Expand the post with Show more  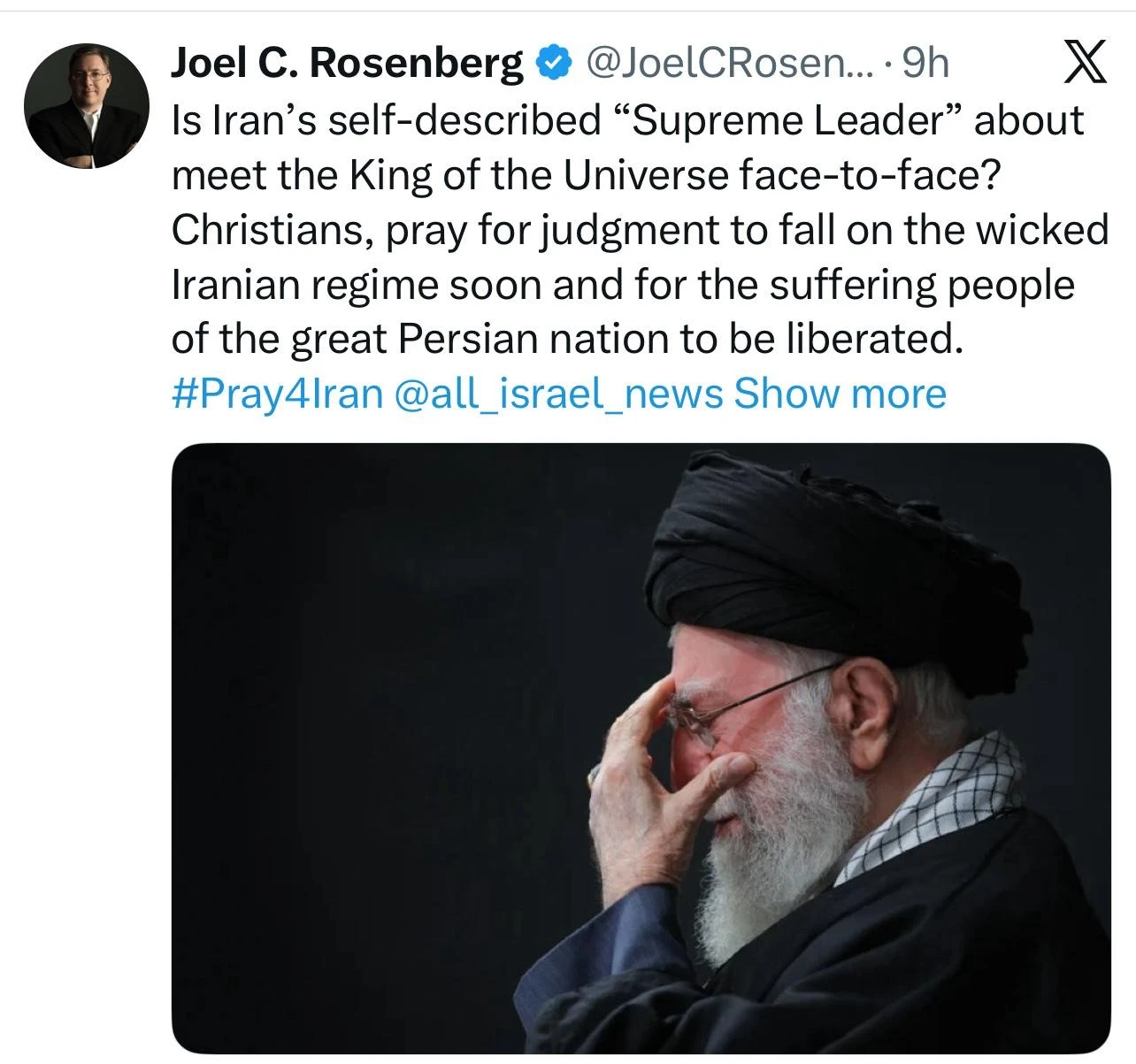point(840,394)
